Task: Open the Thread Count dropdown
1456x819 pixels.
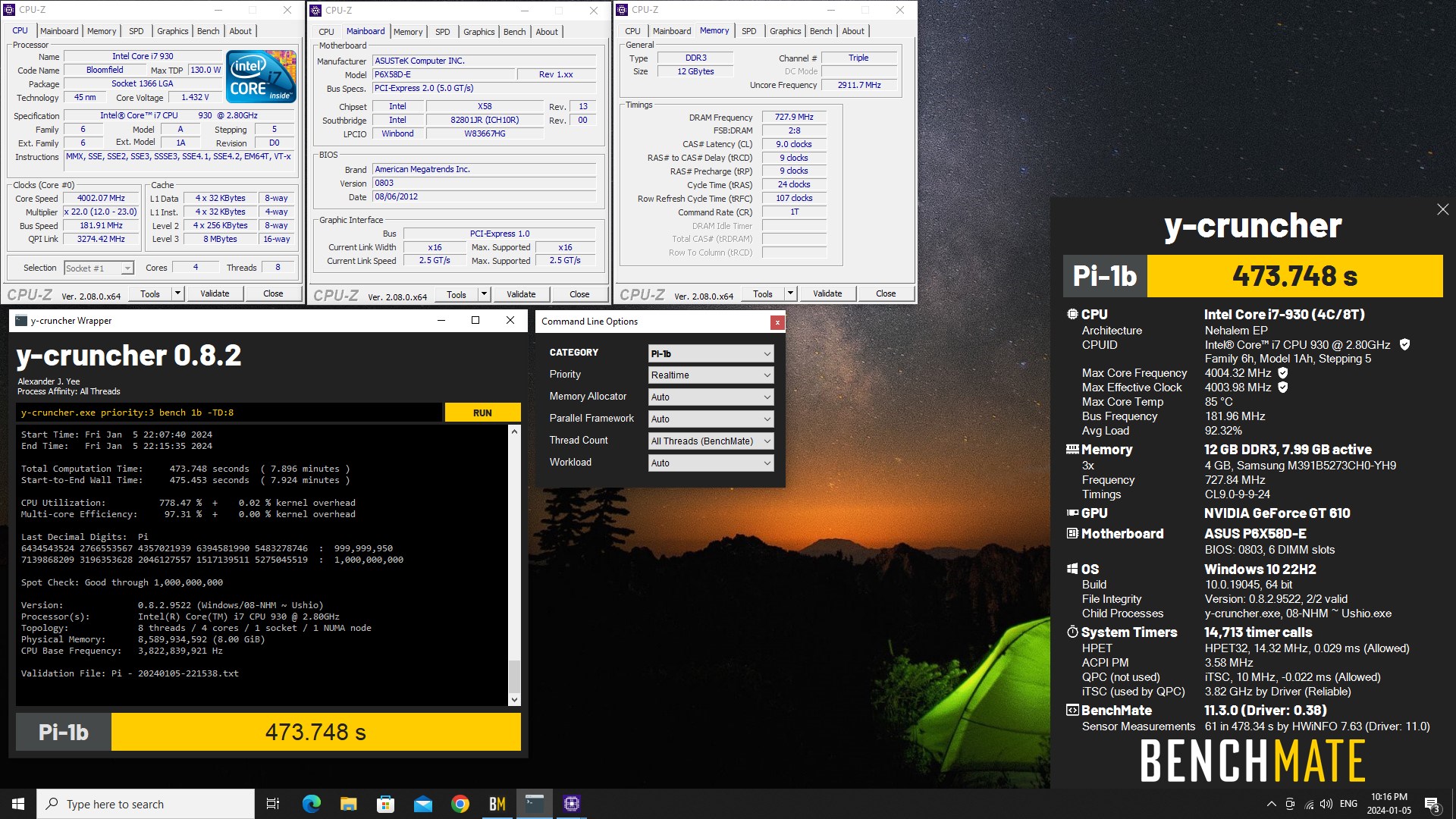Action: coord(711,441)
